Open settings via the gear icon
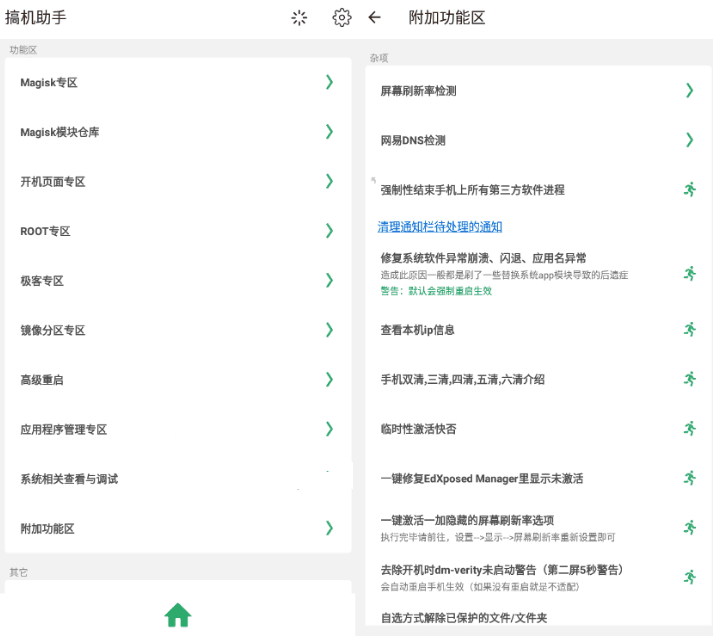This screenshot has width=713, height=636. point(342,17)
